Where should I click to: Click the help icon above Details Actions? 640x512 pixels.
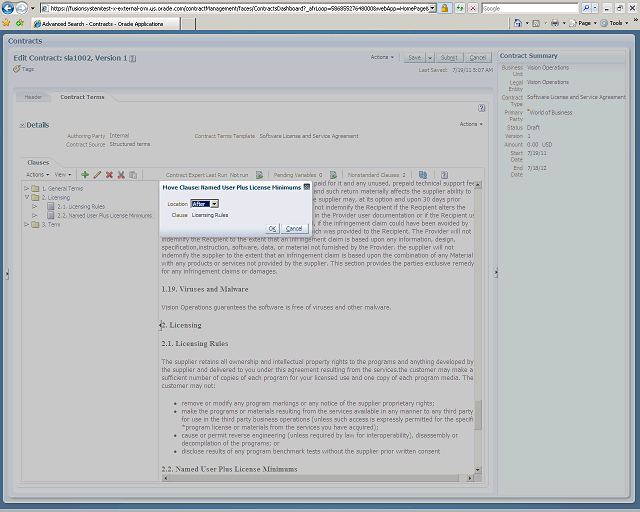pyautogui.click(x=482, y=108)
